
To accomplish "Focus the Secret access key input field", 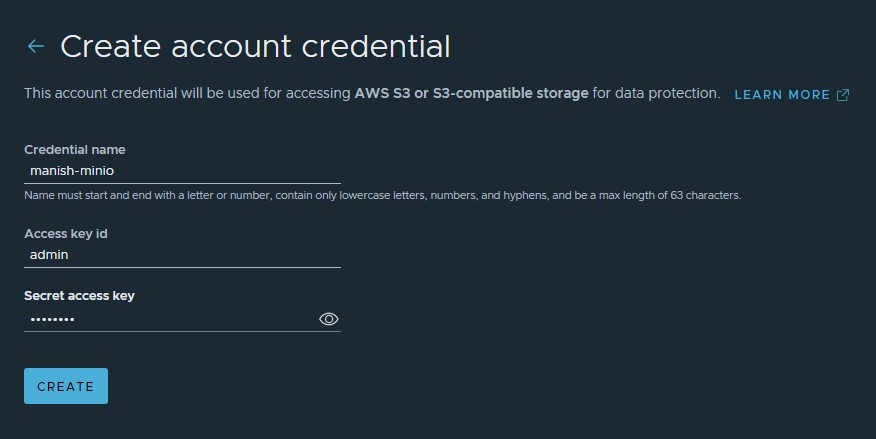I will [170, 319].
